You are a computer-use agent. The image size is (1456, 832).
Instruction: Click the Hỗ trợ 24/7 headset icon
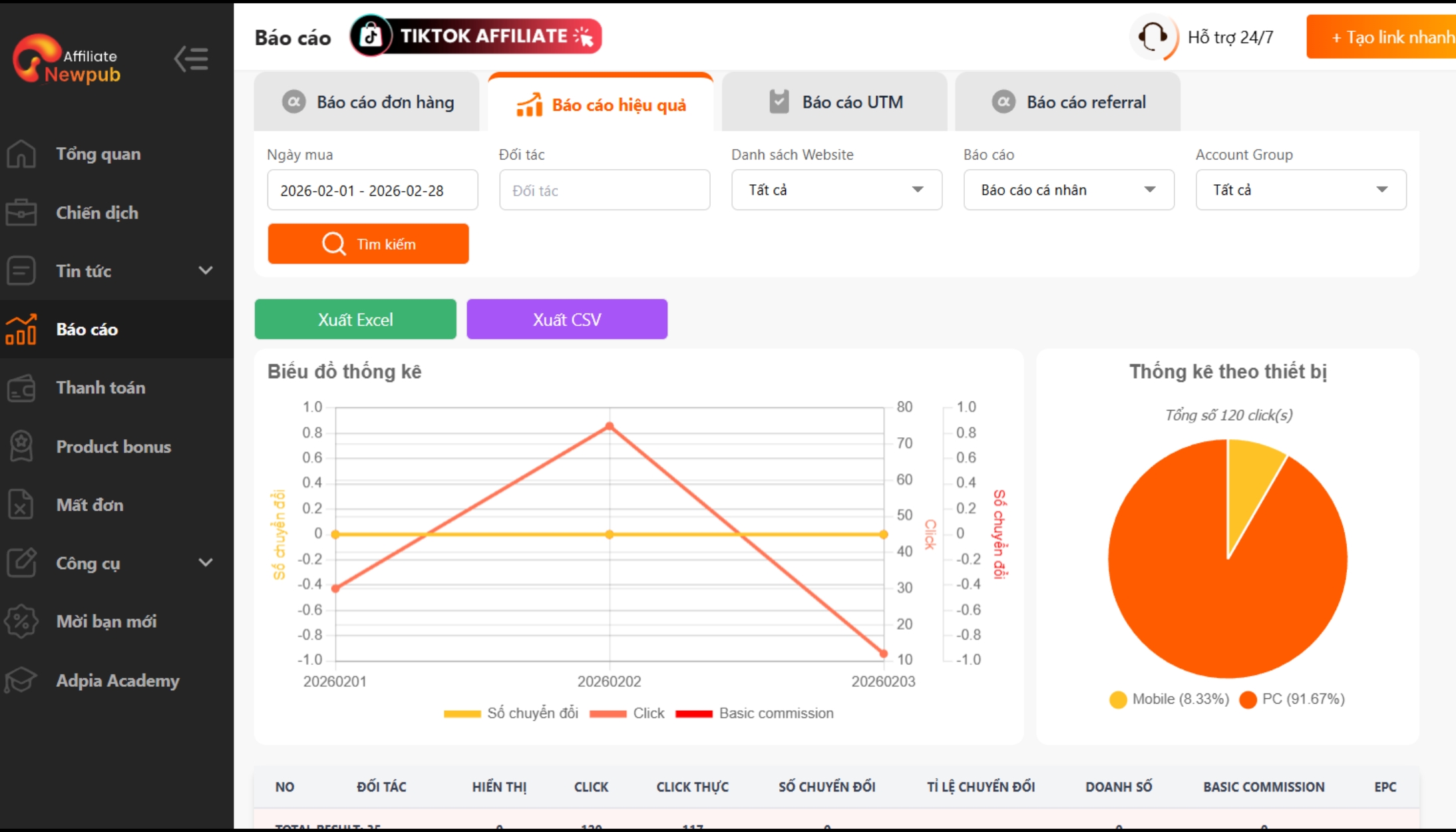point(1153,37)
